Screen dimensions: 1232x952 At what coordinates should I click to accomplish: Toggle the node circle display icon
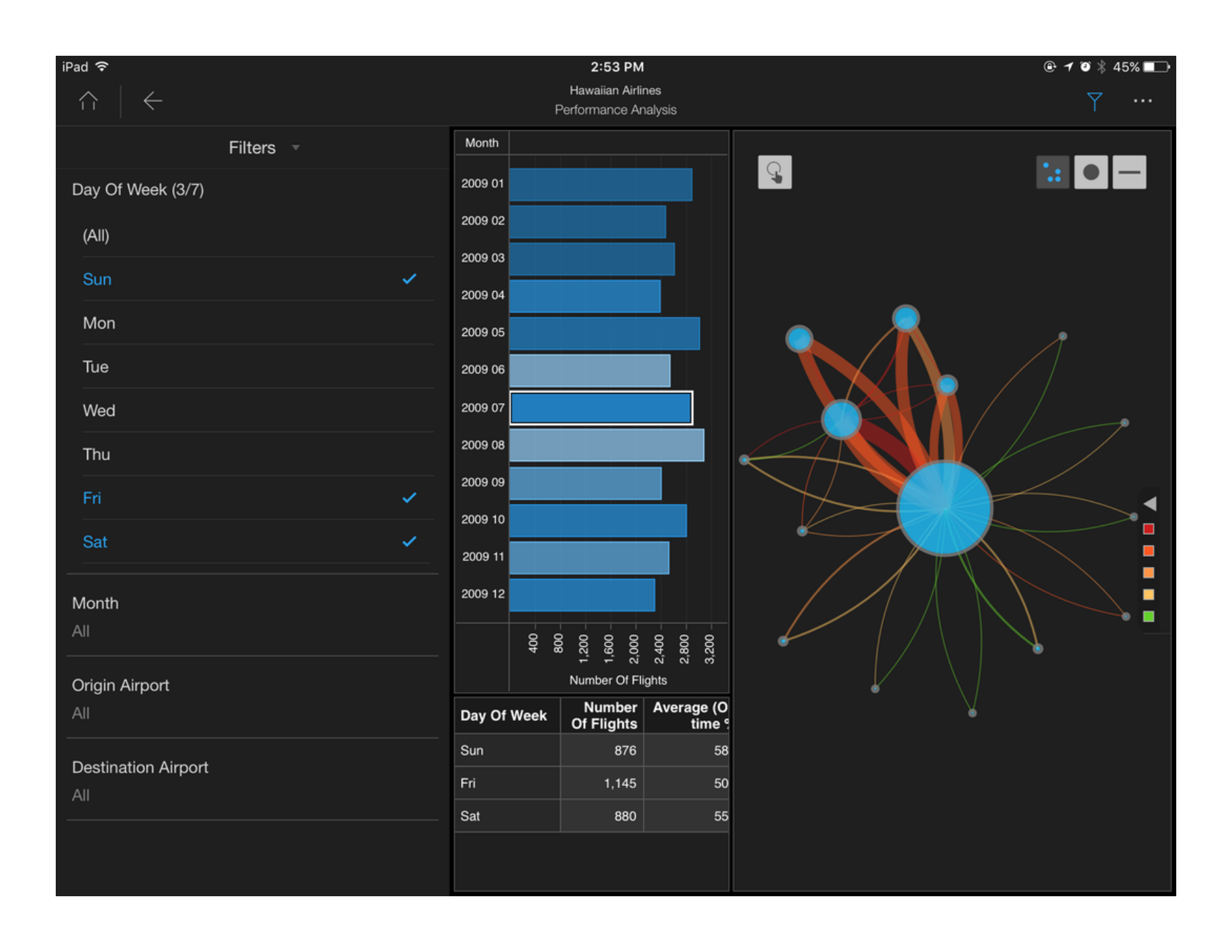(1091, 173)
